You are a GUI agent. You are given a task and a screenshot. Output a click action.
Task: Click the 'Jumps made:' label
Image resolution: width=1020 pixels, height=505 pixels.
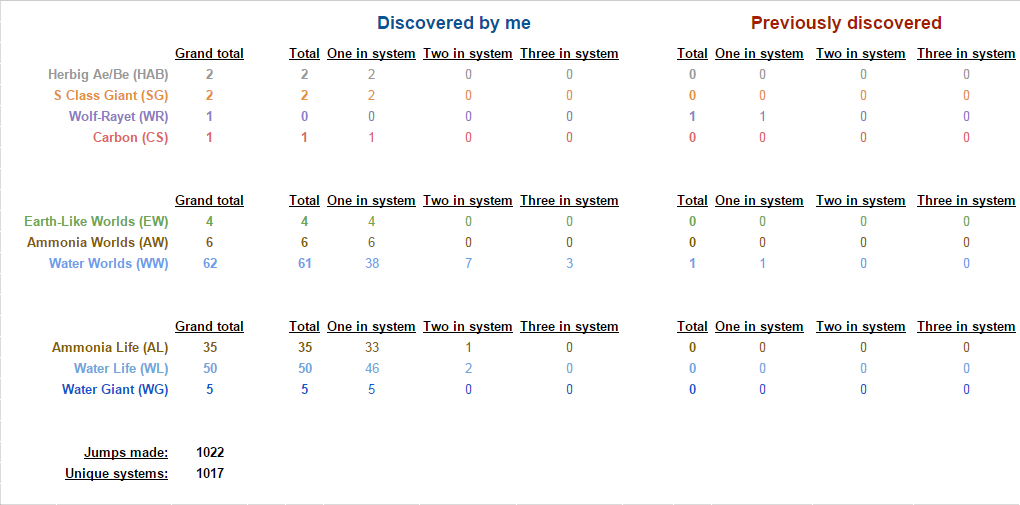[126, 452]
